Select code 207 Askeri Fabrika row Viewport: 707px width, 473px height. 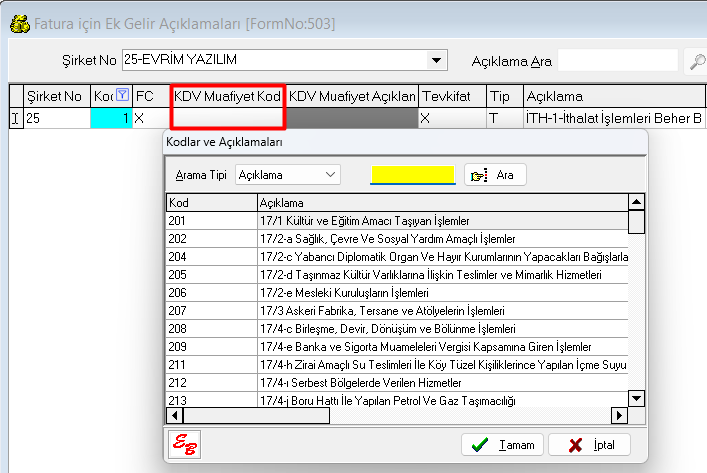pyautogui.click(x=400, y=311)
